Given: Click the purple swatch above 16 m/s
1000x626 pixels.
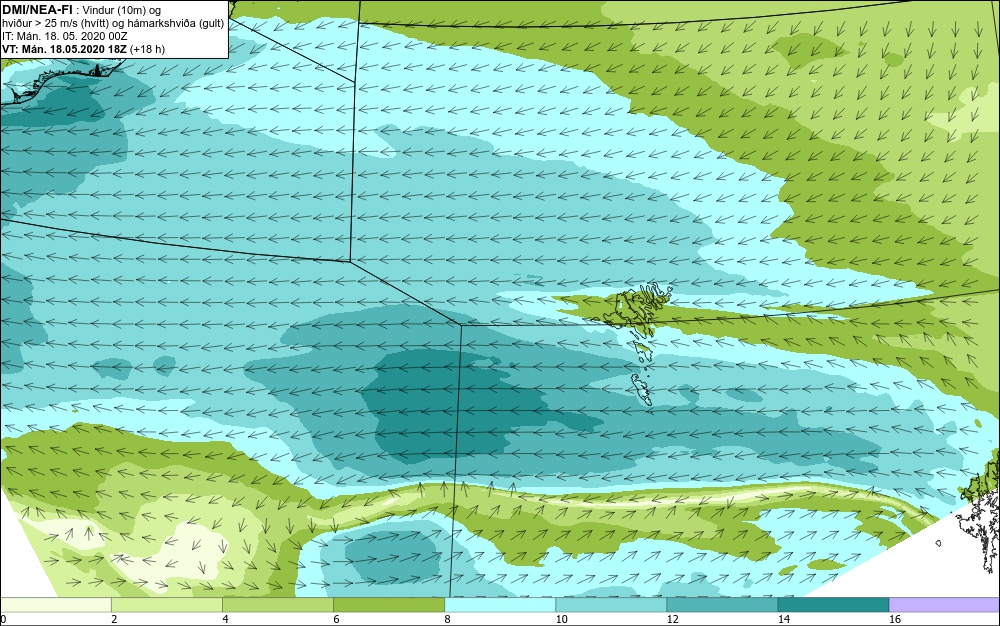Looking at the screenshot, I should (945, 605).
